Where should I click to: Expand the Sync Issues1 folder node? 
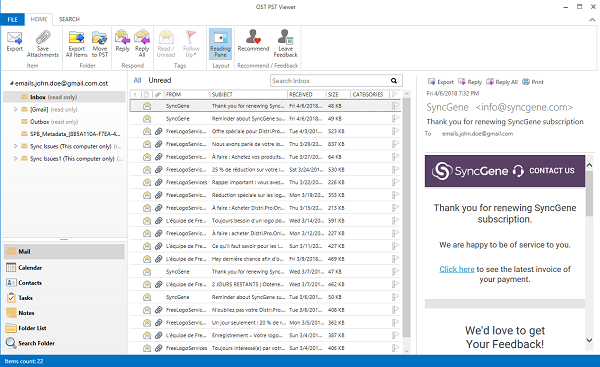coord(16,158)
